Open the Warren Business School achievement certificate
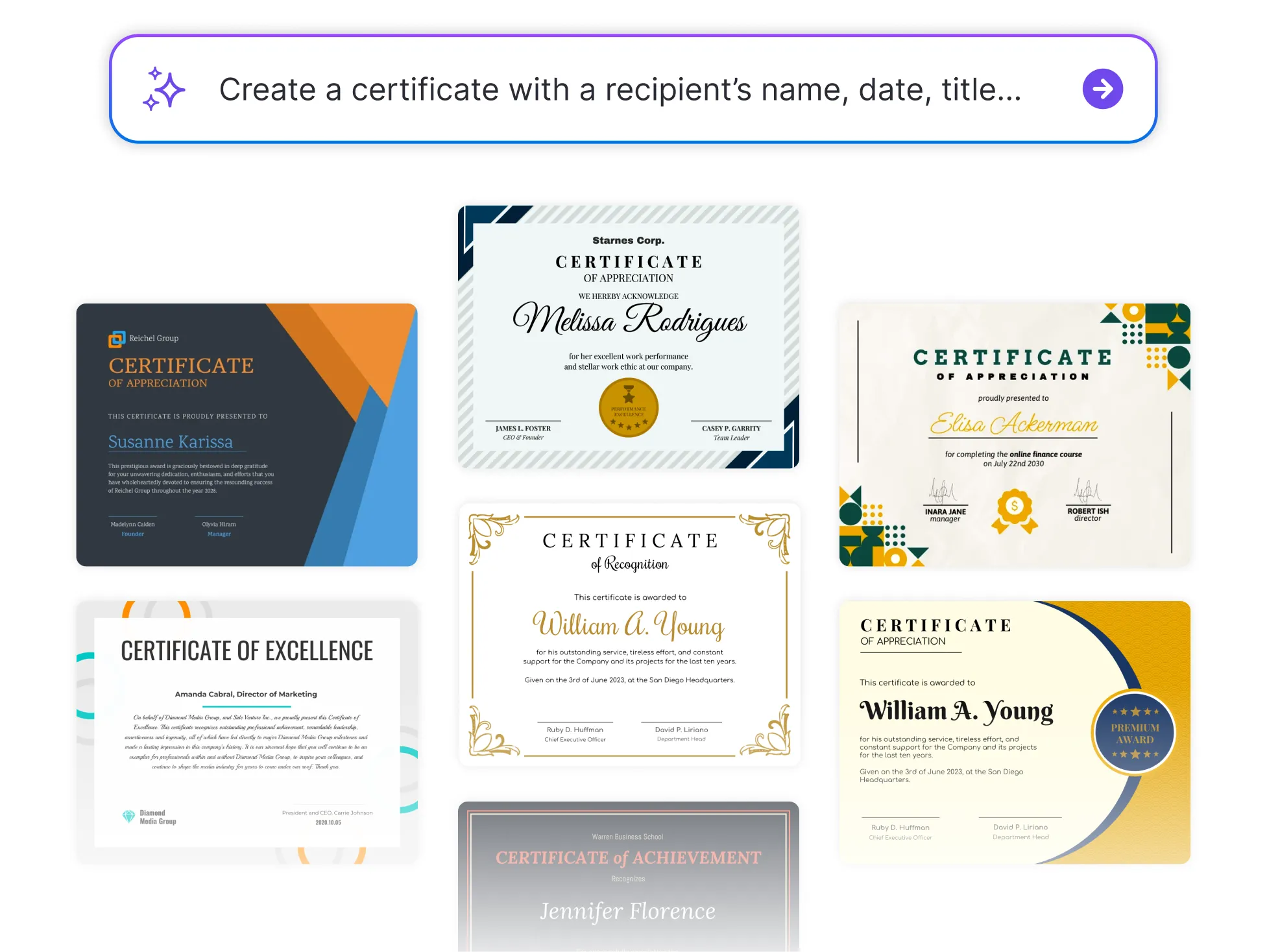1267x952 pixels. point(628,877)
